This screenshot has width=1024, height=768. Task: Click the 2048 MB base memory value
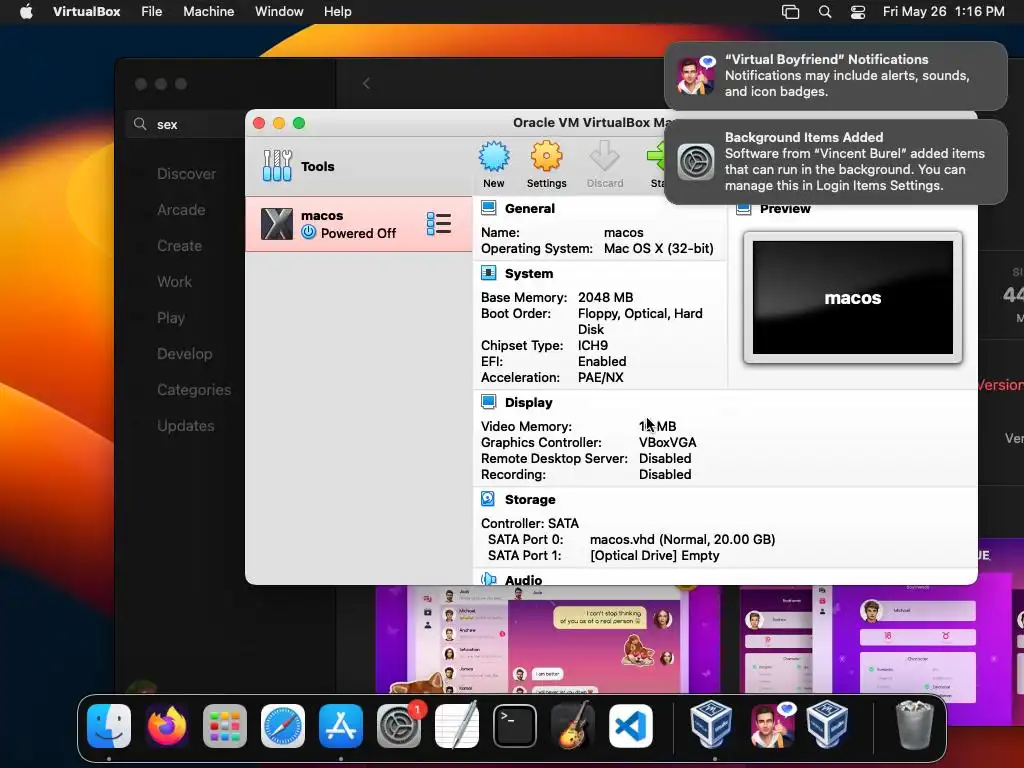(x=605, y=297)
